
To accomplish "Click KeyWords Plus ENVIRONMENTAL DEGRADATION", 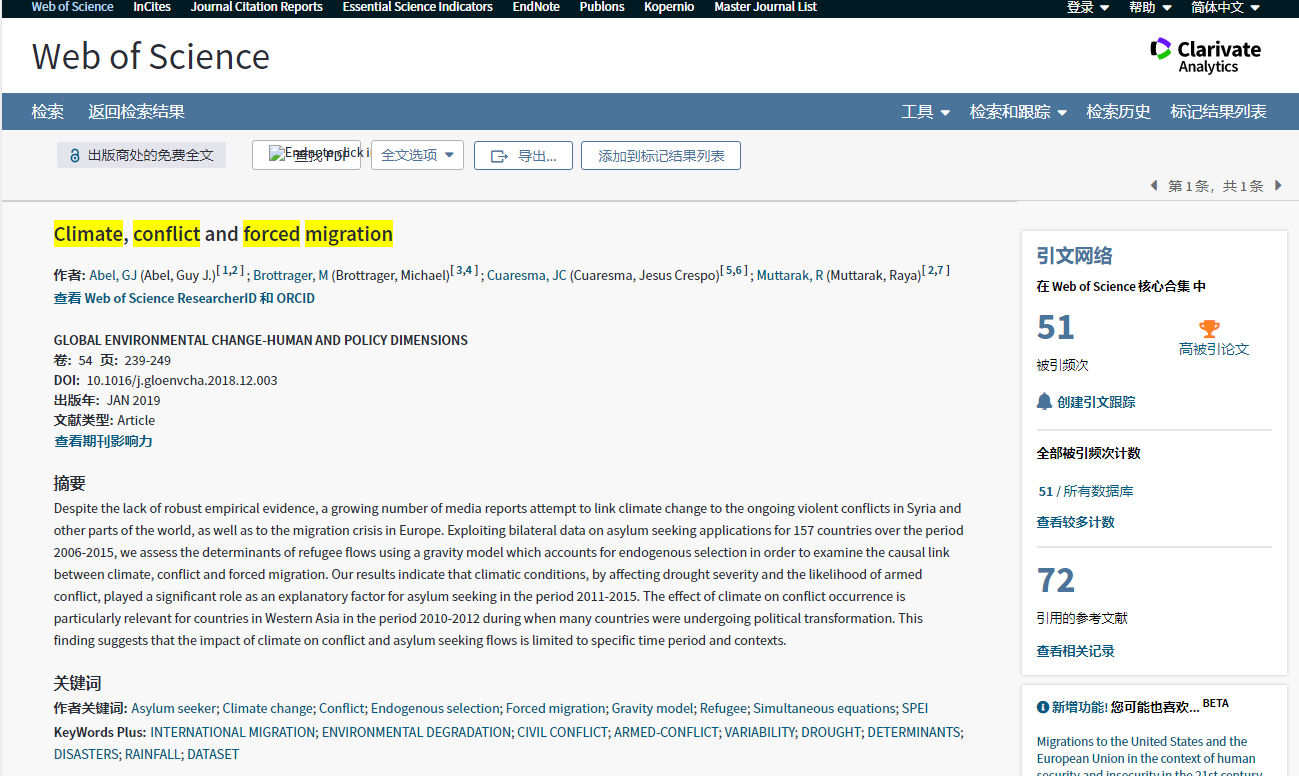I will point(416,732).
